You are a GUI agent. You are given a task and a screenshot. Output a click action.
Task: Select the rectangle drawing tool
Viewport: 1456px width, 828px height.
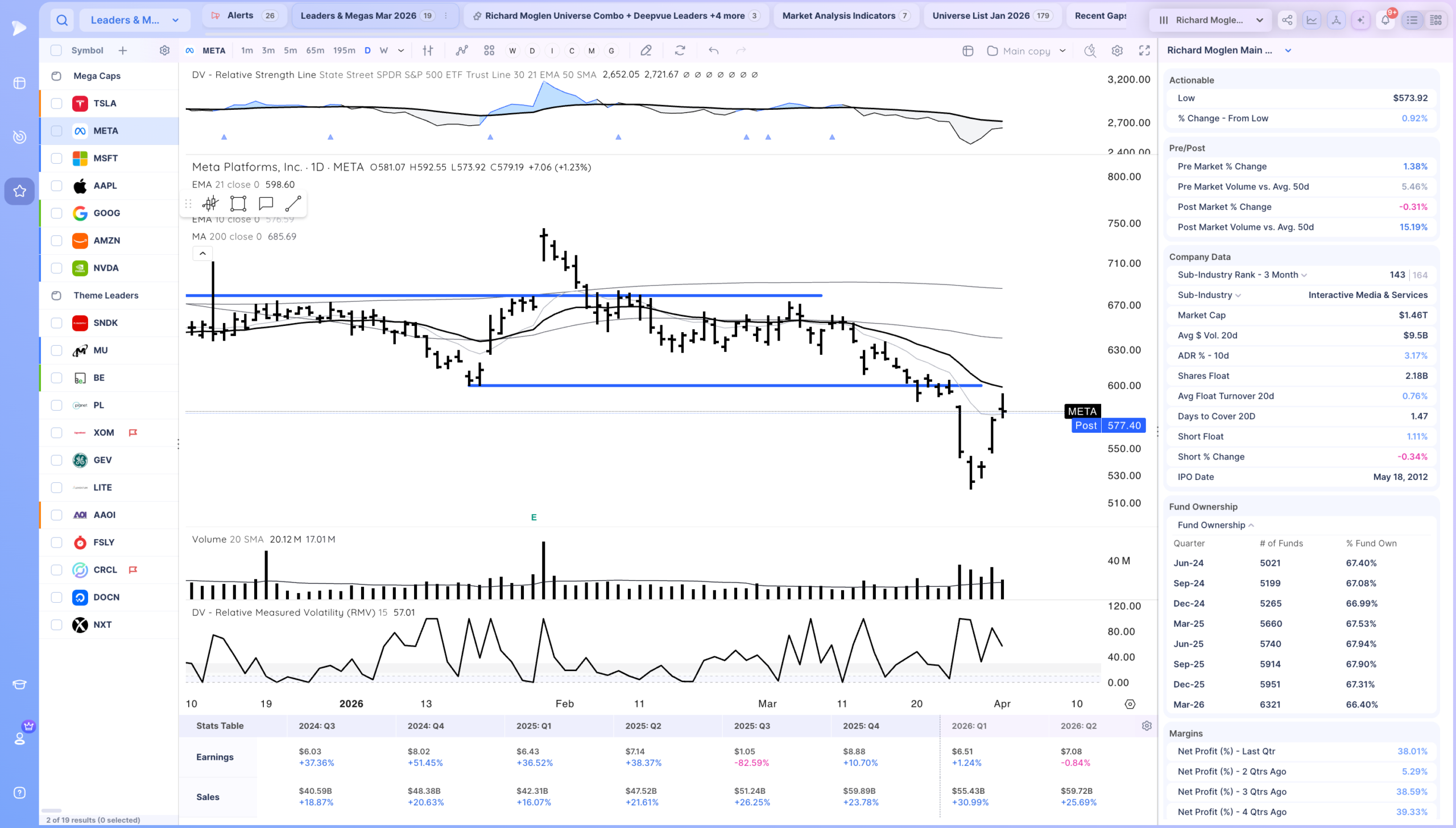238,204
